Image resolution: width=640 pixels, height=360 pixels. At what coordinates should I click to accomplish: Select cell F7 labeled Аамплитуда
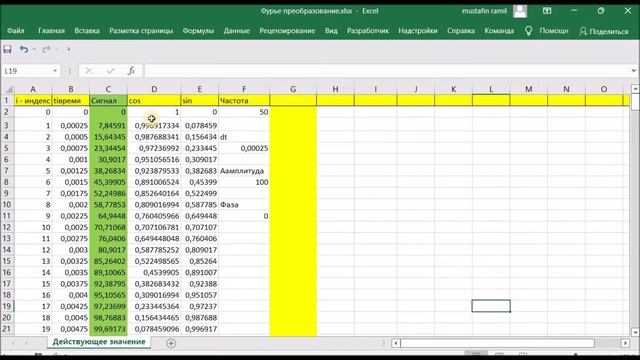[x=244, y=171]
